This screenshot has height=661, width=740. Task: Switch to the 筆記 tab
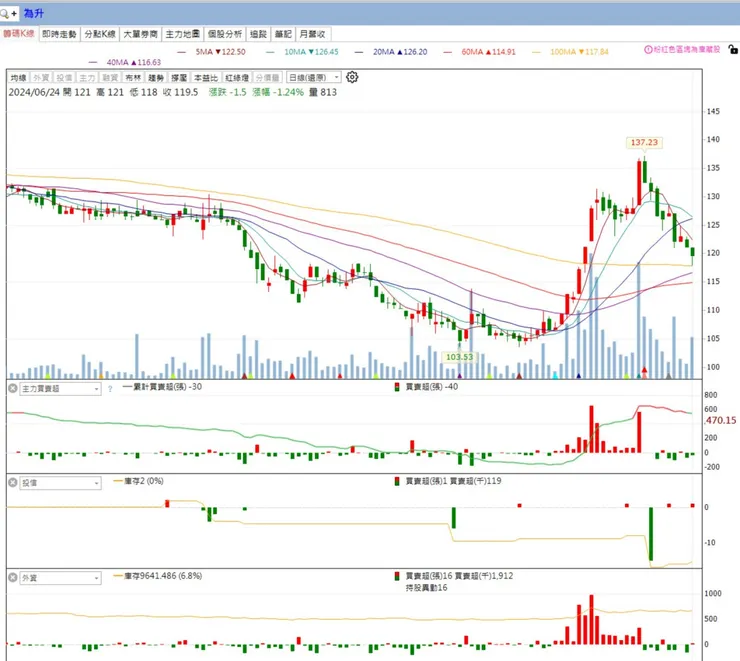coord(283,34)
